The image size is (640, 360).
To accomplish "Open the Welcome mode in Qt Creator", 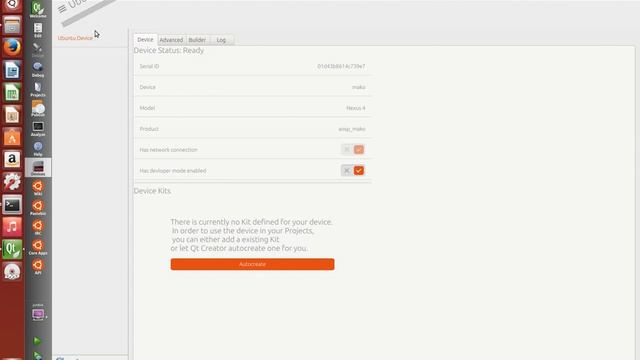I will pos(38,9).
